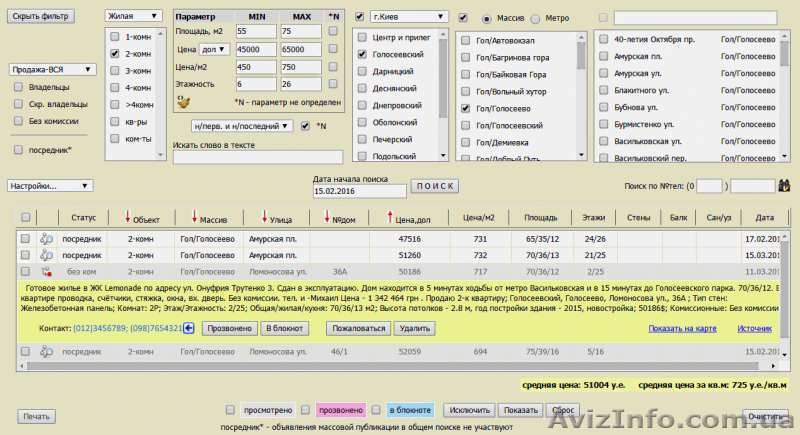Click the binoculars icon next to phone search

(785, 185)
